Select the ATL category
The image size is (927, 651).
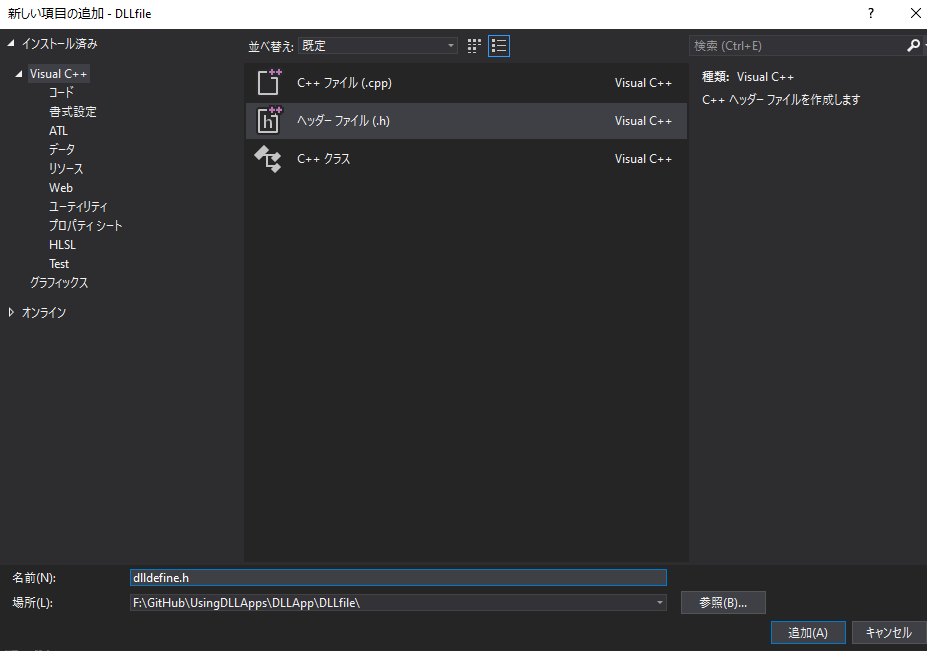coord(58,131)
